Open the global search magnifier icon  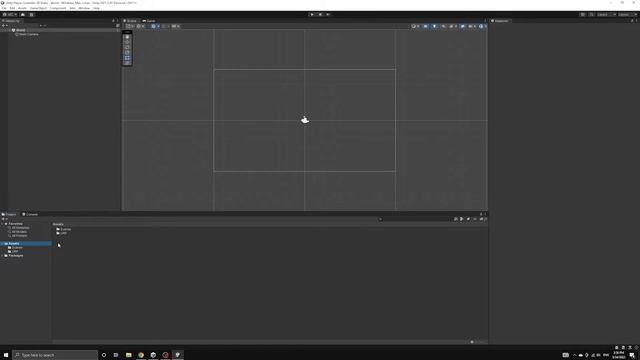coord(591,15)
